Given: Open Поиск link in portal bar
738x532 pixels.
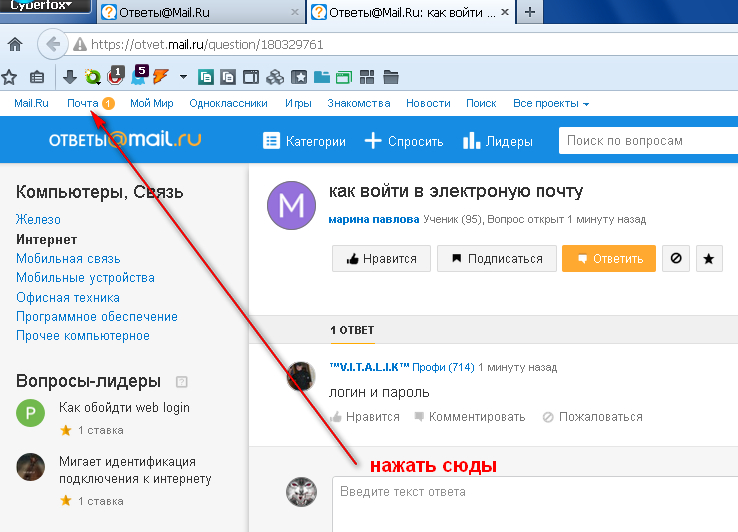Looking at the screenshot, I should (x=481, y=103).
